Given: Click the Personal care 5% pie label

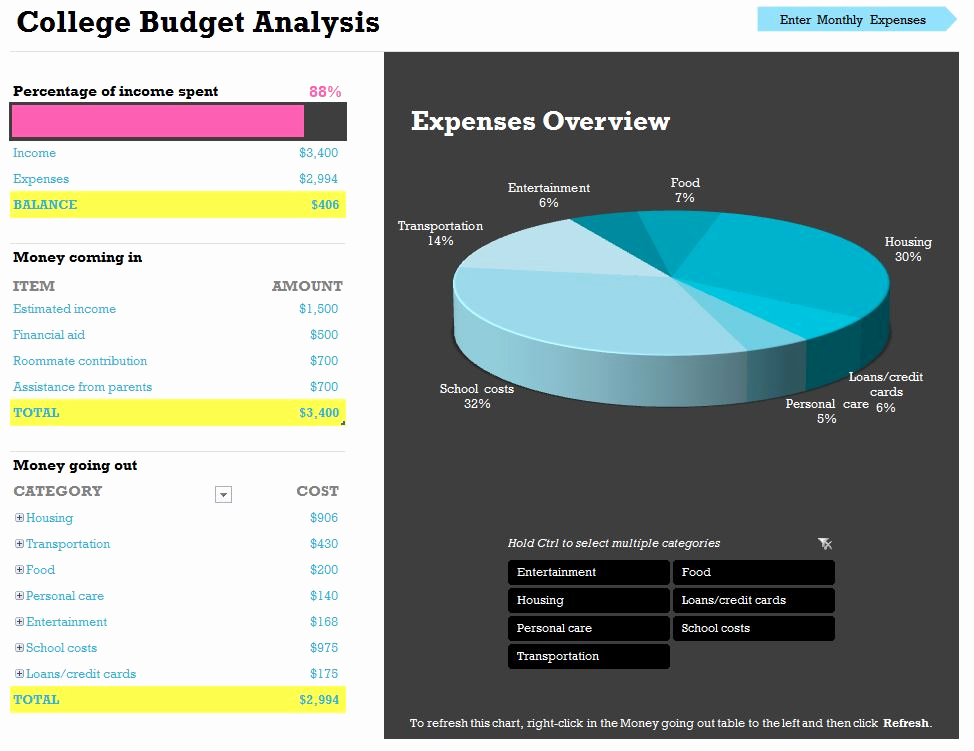Looking at the screenshot, I should (827, 411).
